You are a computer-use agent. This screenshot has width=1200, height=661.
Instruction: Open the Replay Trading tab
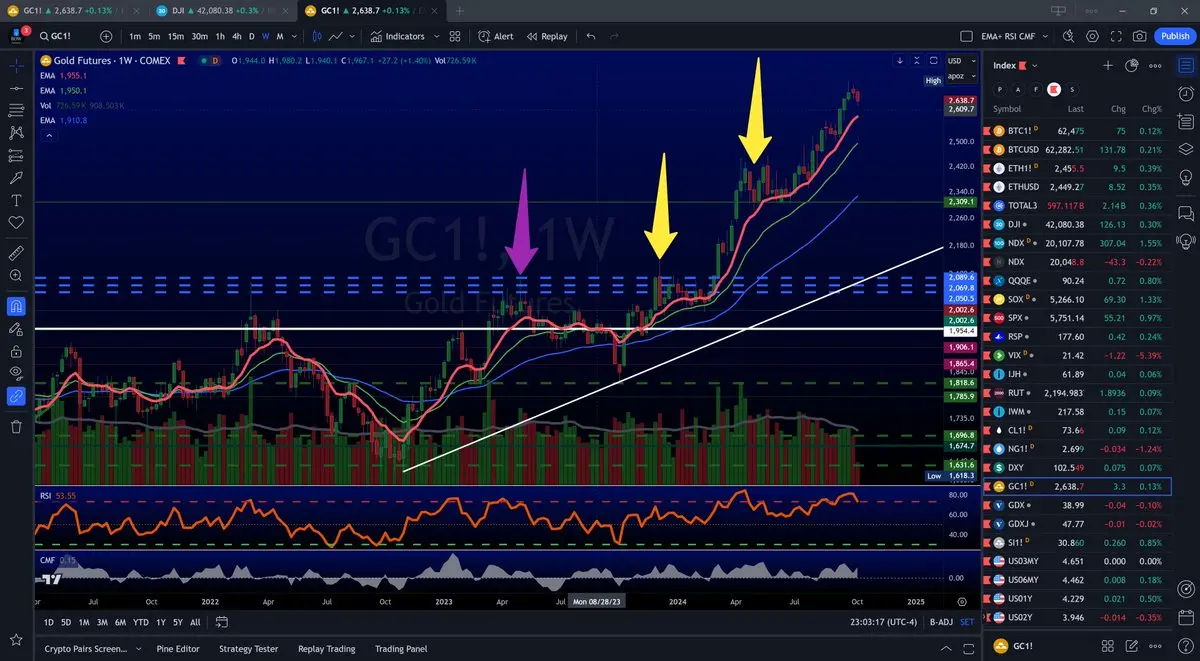tap(326, 649)
